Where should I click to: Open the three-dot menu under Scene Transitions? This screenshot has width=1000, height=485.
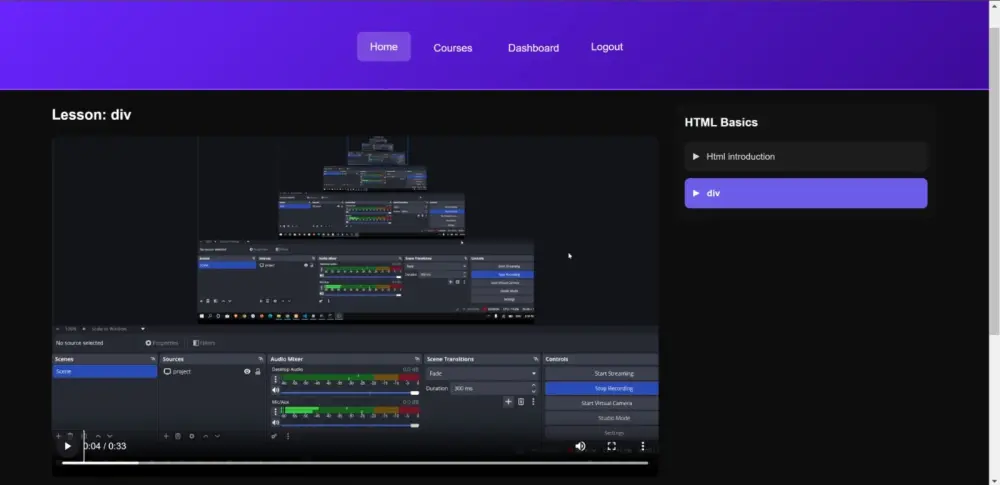(x=533, y=401)
